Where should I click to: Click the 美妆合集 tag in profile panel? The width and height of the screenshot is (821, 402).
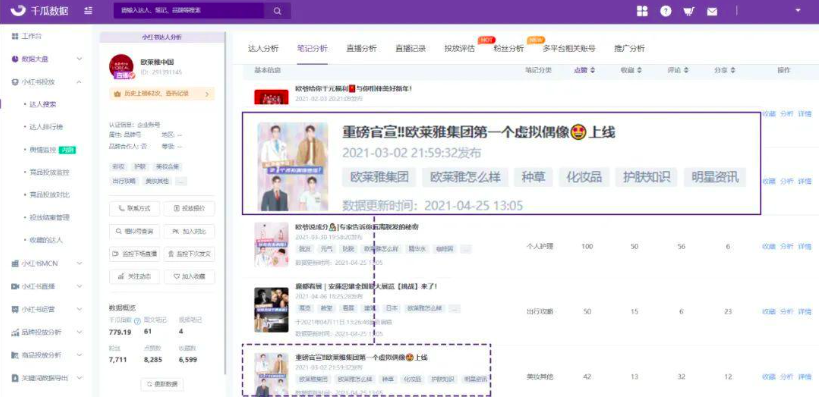pyautogui.click(x=167, y=167)
